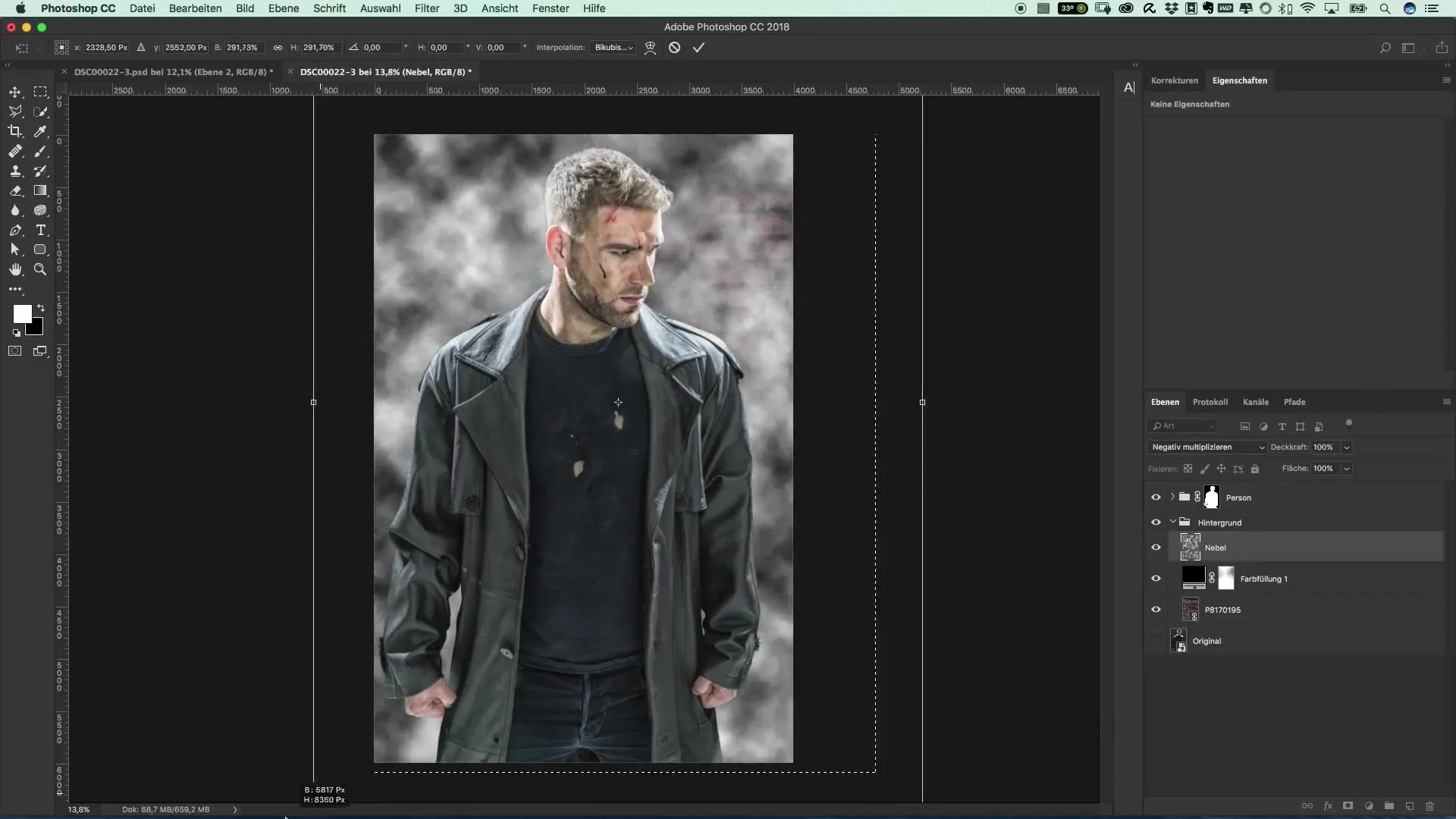This screenshot has width=1456, height=819.
Task: Open the Fläche fill dropdown arrow
Action: (1347, 469)
